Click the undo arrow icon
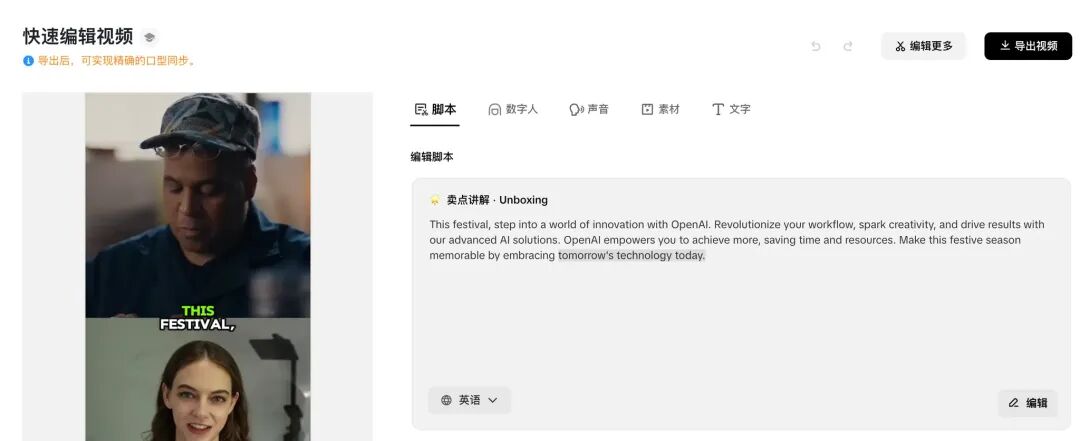 click(816, 46)
